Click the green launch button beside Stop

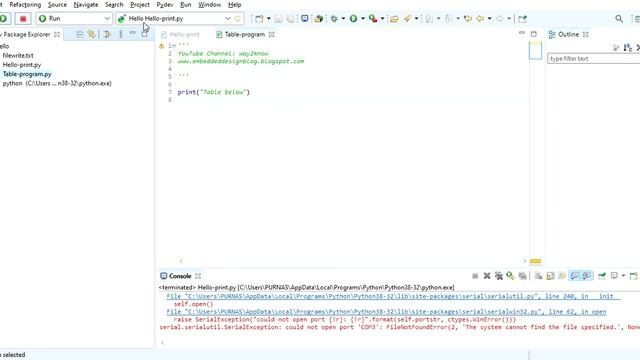[4, 18]
